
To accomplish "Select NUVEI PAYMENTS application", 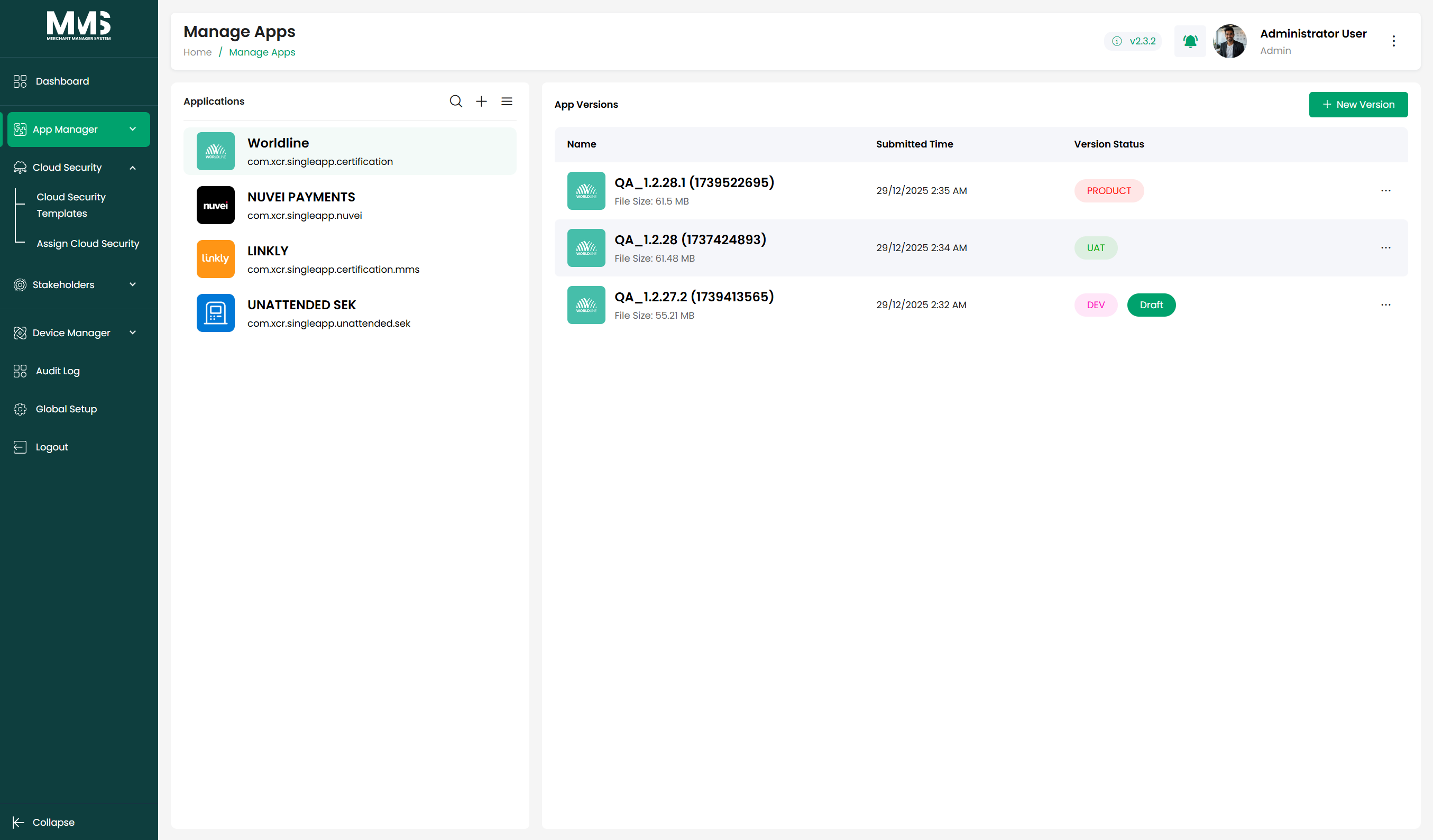I will (x=350, y=205).
